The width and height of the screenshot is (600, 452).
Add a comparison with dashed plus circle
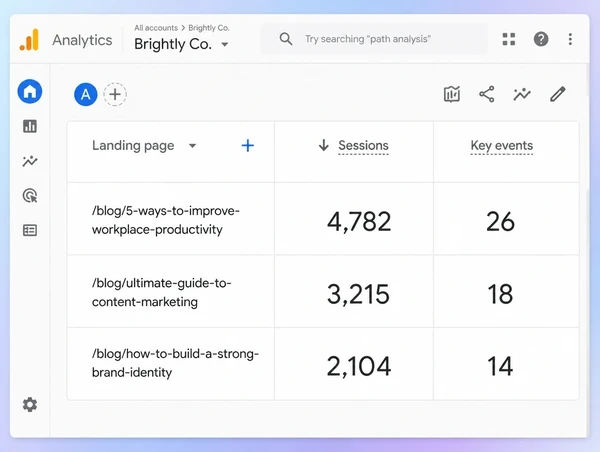[x=115, y=94]
